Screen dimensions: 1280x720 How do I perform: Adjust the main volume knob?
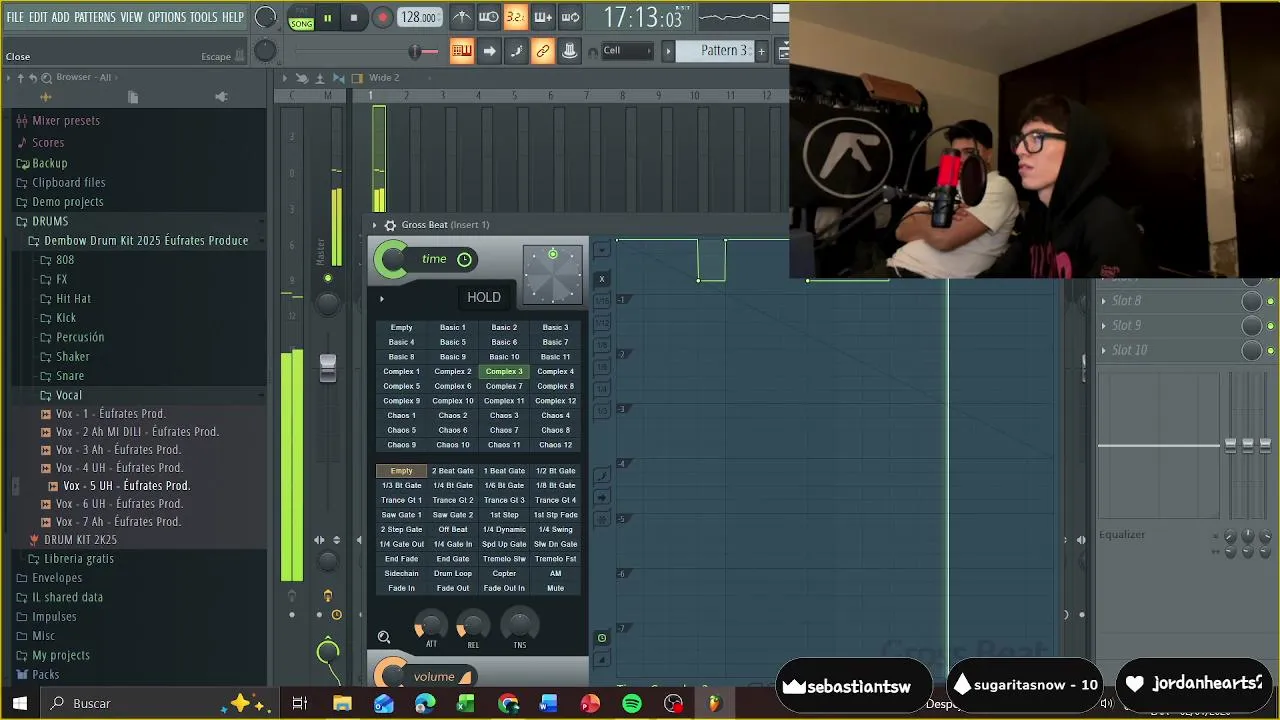(266, 17)
